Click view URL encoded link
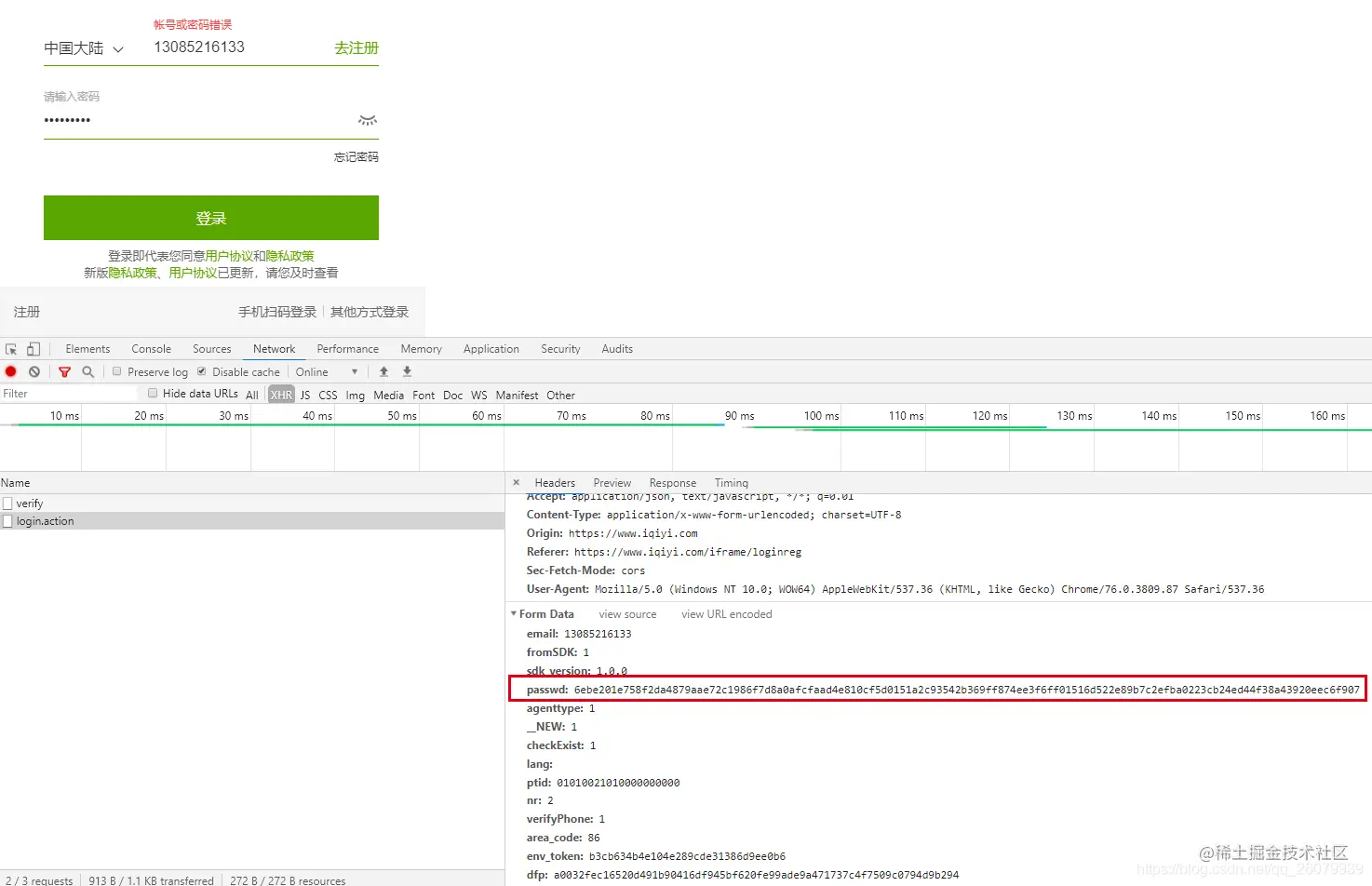Viewport: 1372px width, 886px height. point(727,614)
